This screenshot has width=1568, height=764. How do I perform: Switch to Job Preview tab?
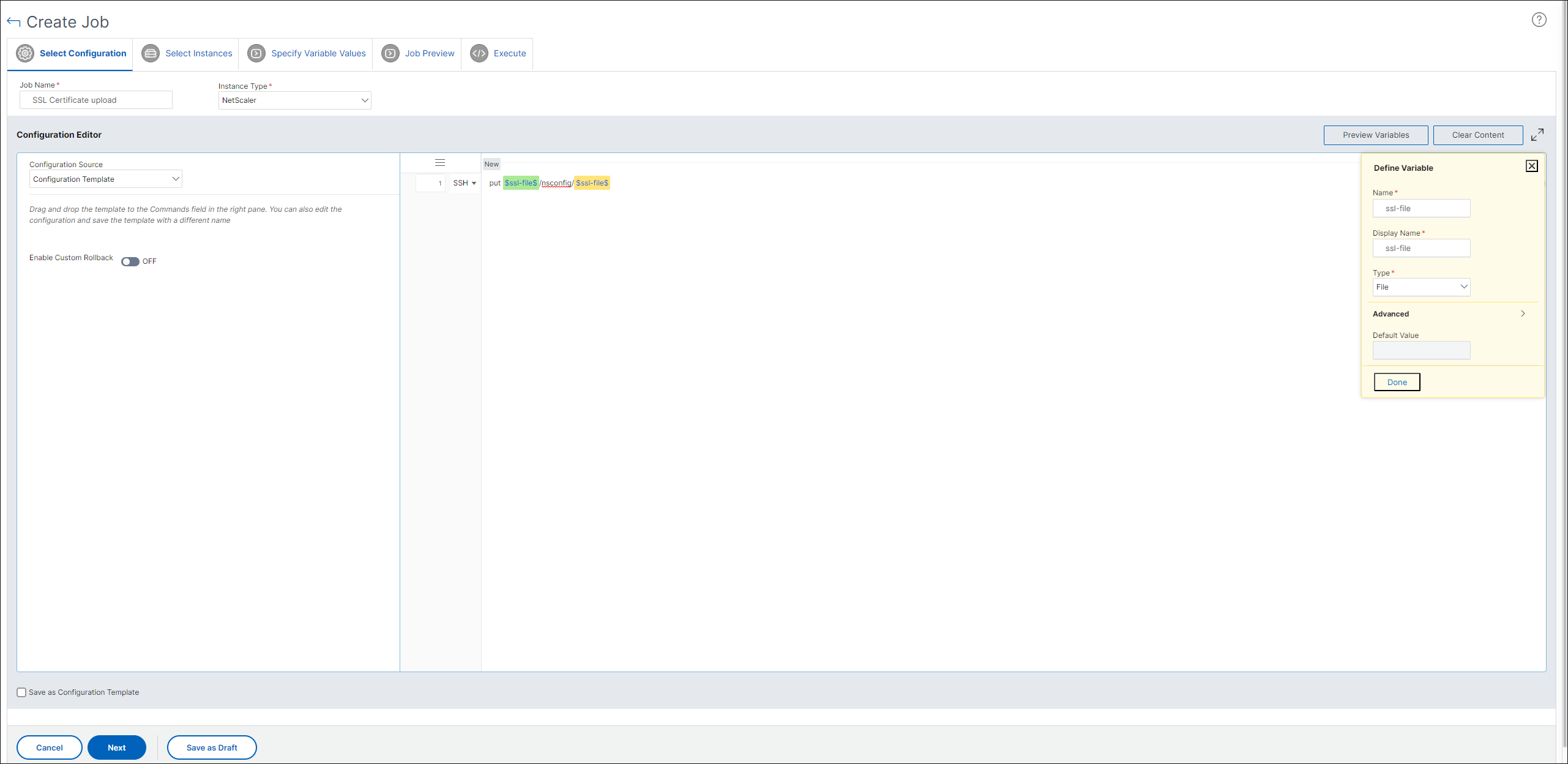418,53
